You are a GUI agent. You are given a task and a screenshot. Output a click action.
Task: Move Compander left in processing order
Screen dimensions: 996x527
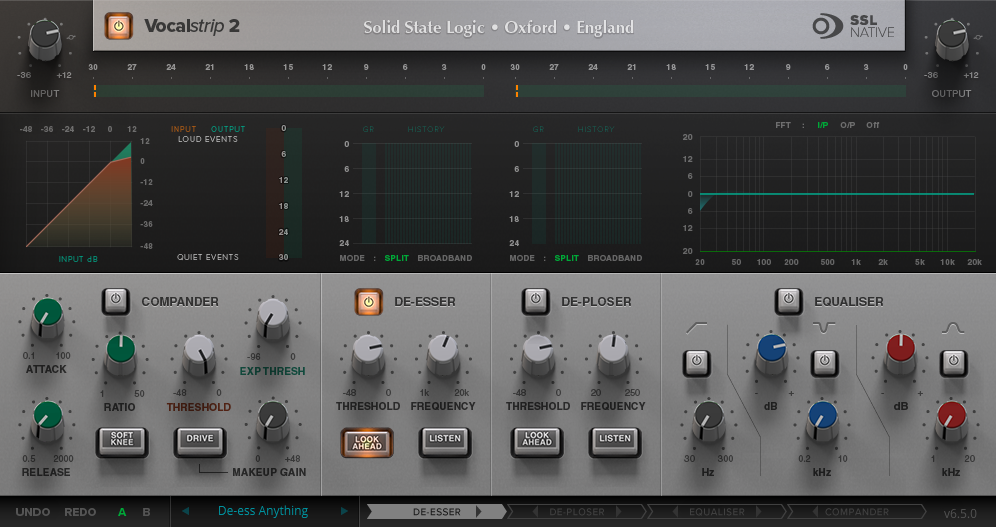click(816, 512)
